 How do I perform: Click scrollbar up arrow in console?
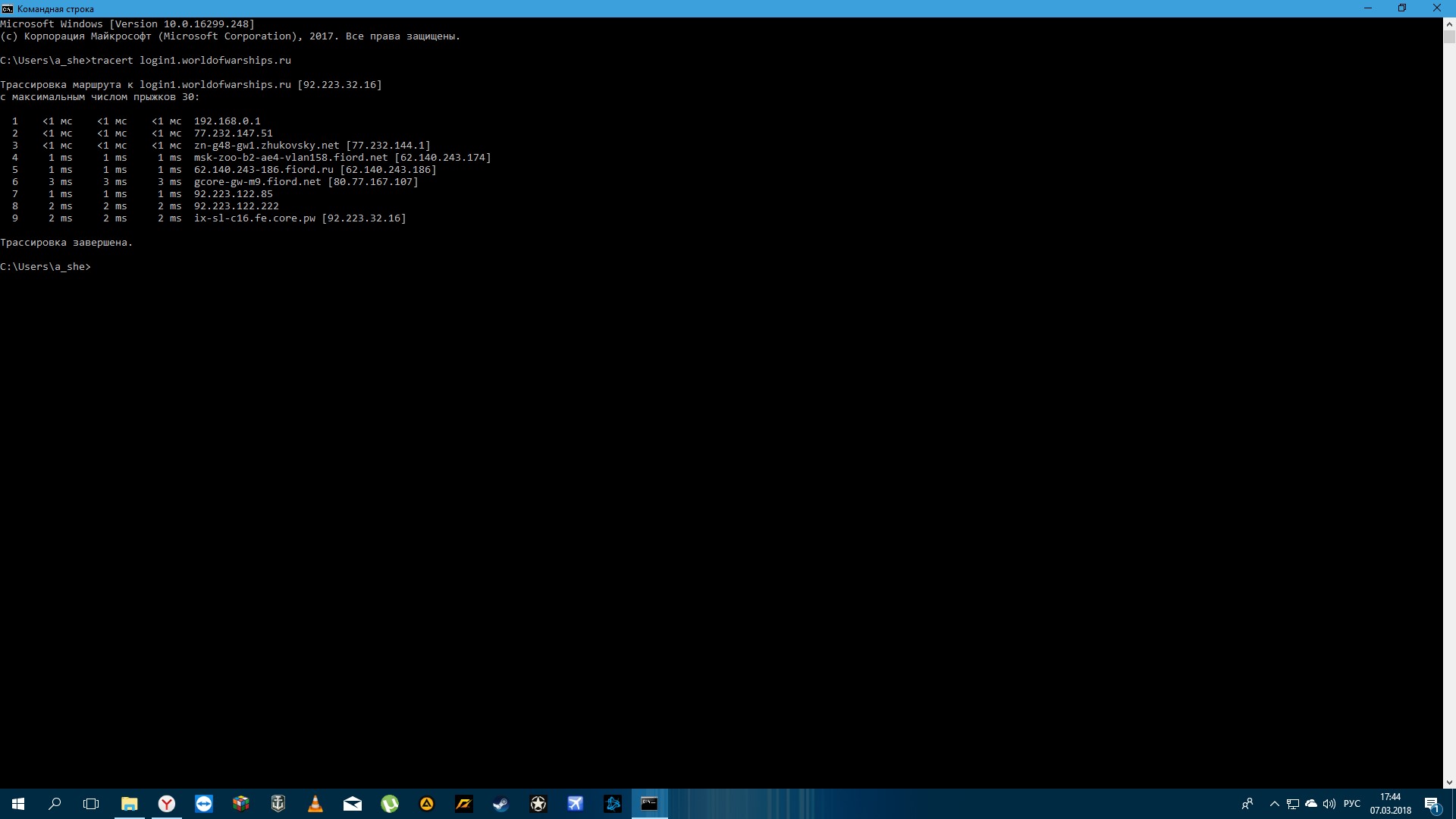[x=1449, y=24]
